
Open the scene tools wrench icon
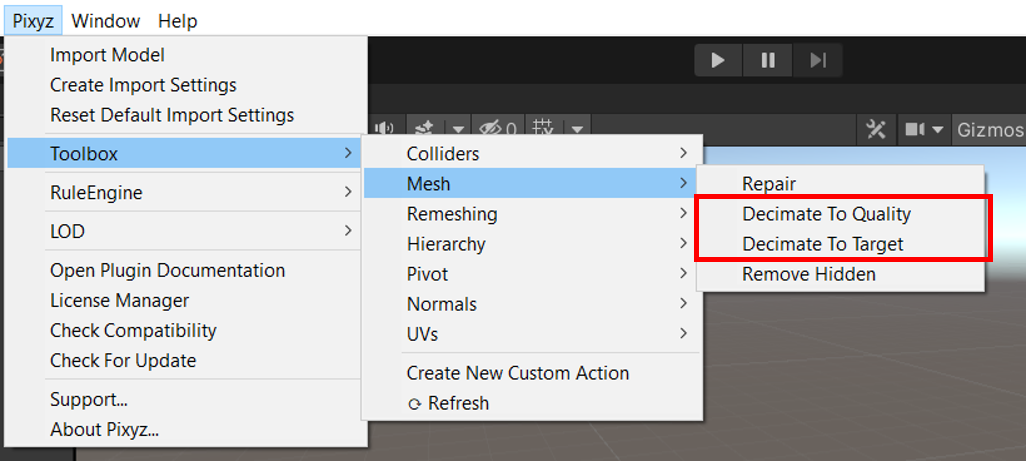click(876, 129)
